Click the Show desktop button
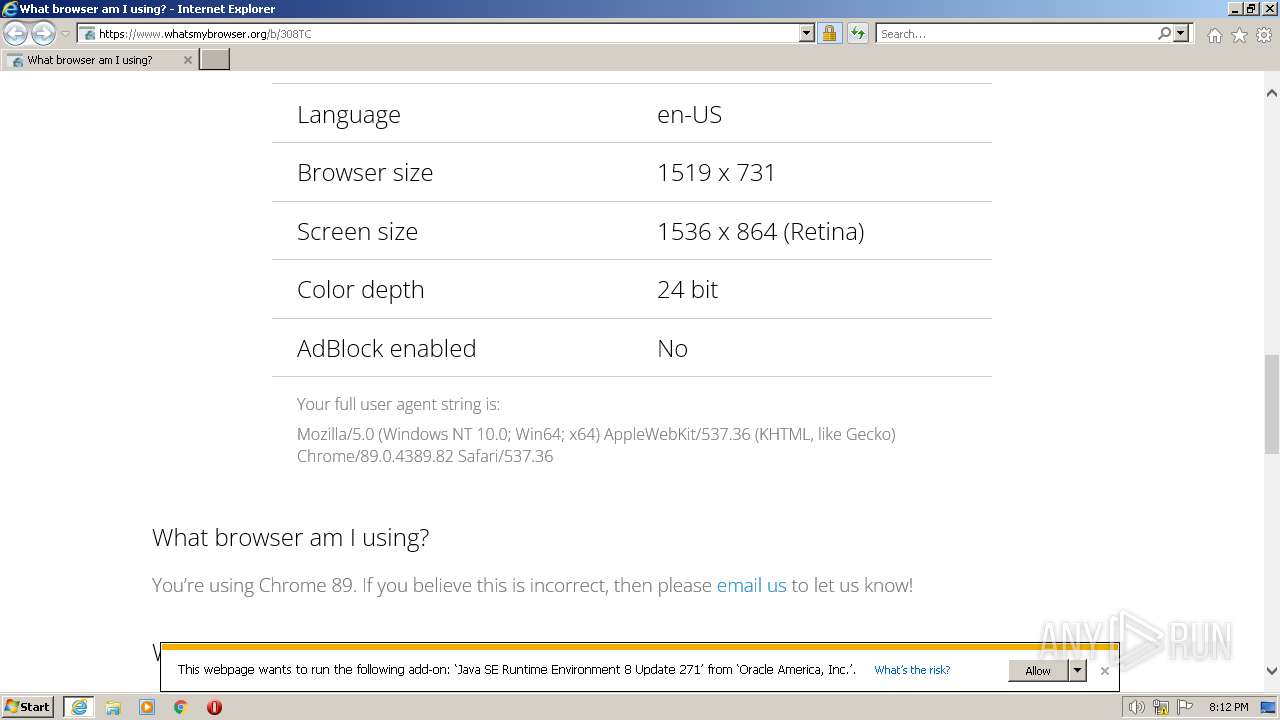 click(x=1268, y=707)
